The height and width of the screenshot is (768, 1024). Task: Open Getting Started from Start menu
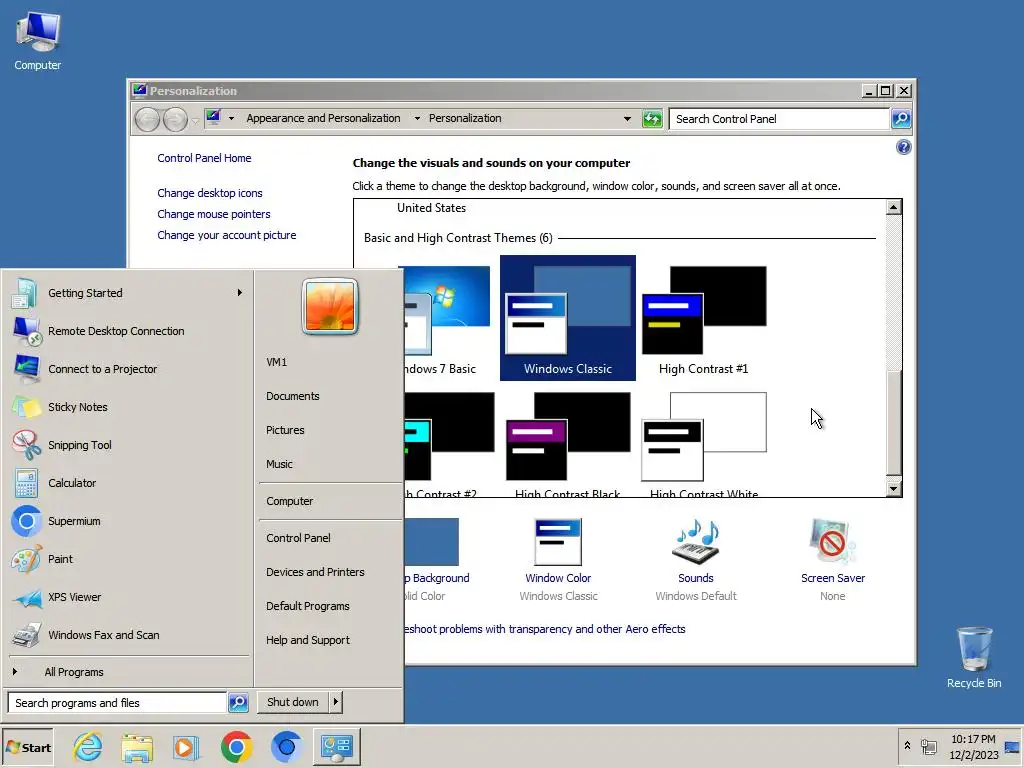click(128, 293)
